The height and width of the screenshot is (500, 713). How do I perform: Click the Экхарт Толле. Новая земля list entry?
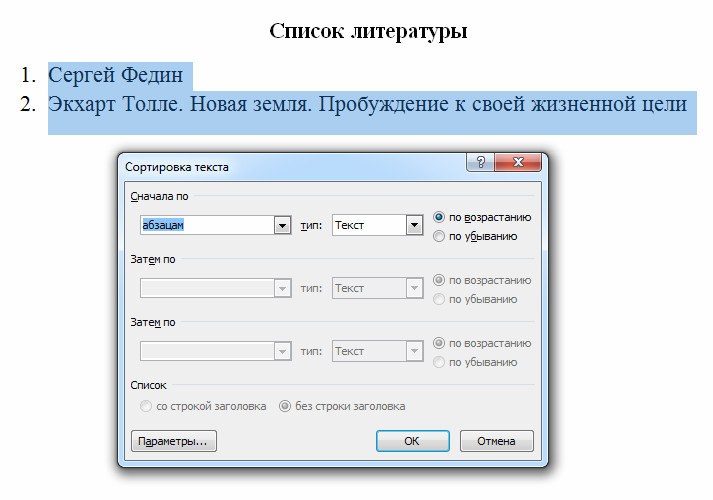pyautogui.click(x=367, y=105)
